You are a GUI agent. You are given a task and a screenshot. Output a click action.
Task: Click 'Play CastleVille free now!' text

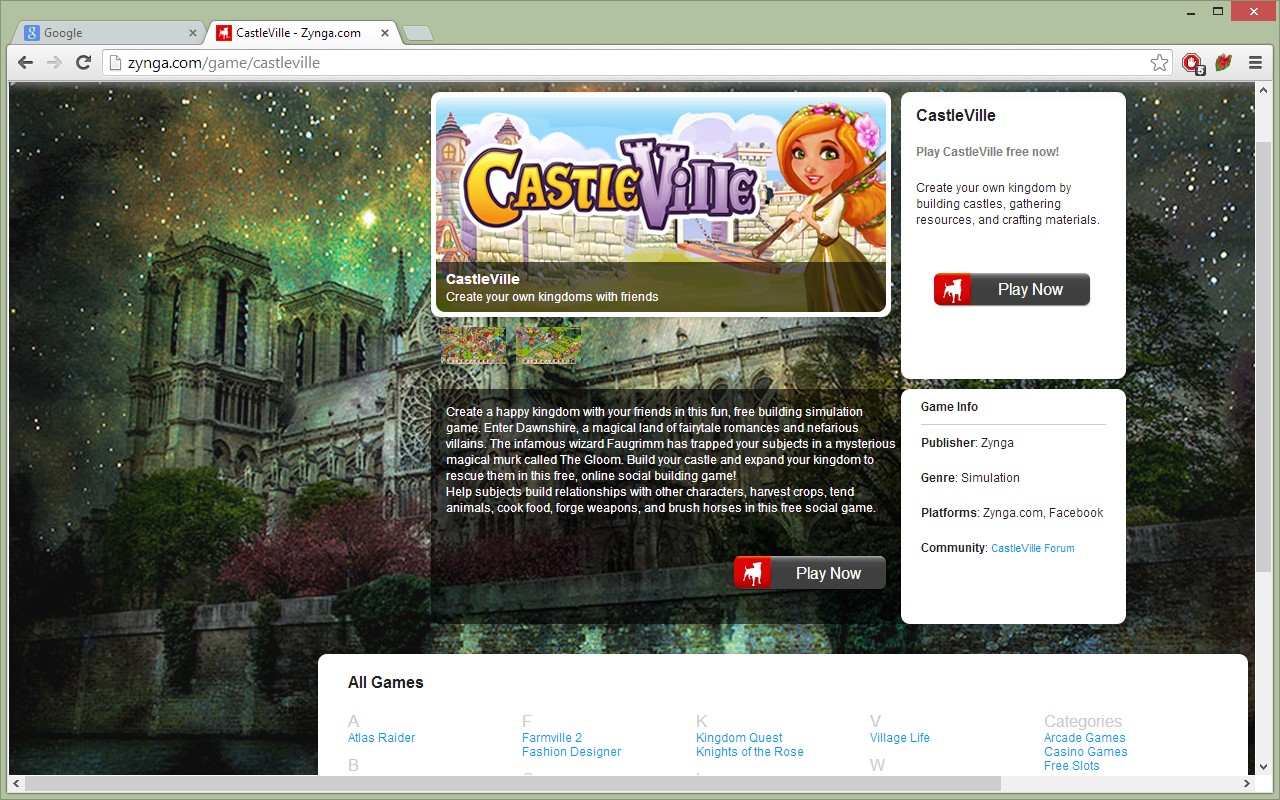[987, 152]
